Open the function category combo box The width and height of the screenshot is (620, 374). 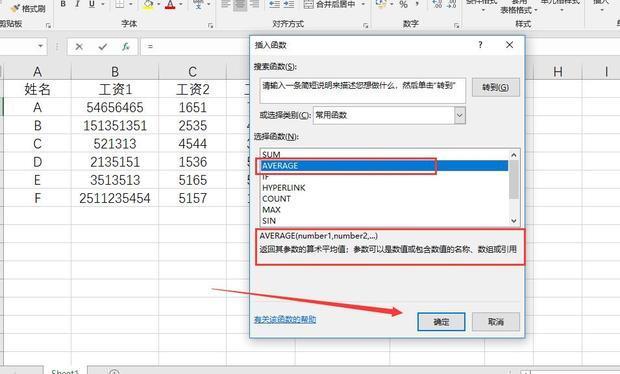(x=389, y=115)
